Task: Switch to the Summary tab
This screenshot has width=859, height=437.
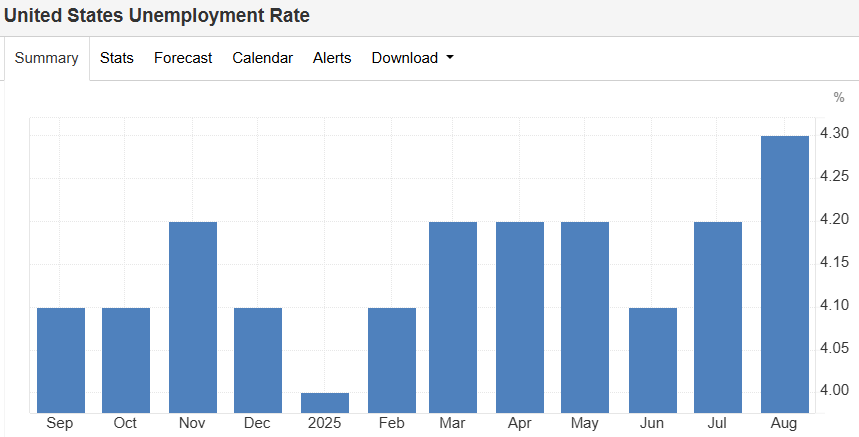Action: (x=46, y=58)
